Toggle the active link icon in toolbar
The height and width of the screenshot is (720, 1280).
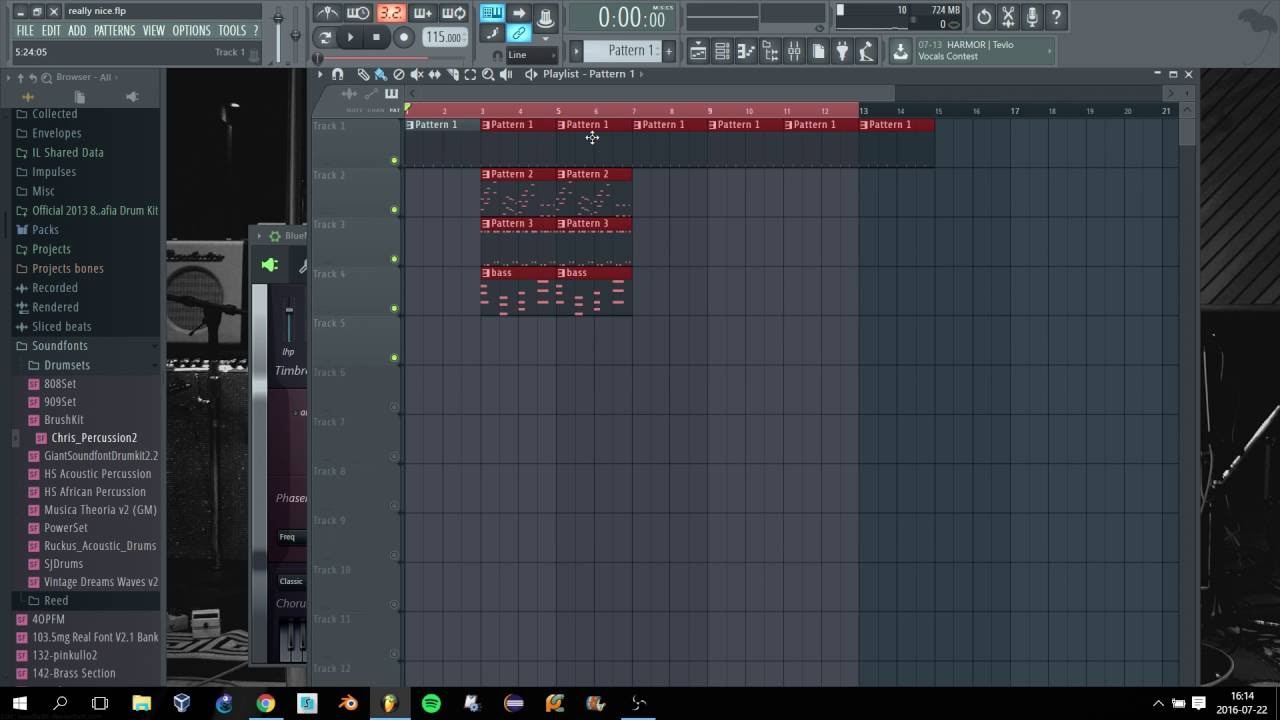(518, 34)
